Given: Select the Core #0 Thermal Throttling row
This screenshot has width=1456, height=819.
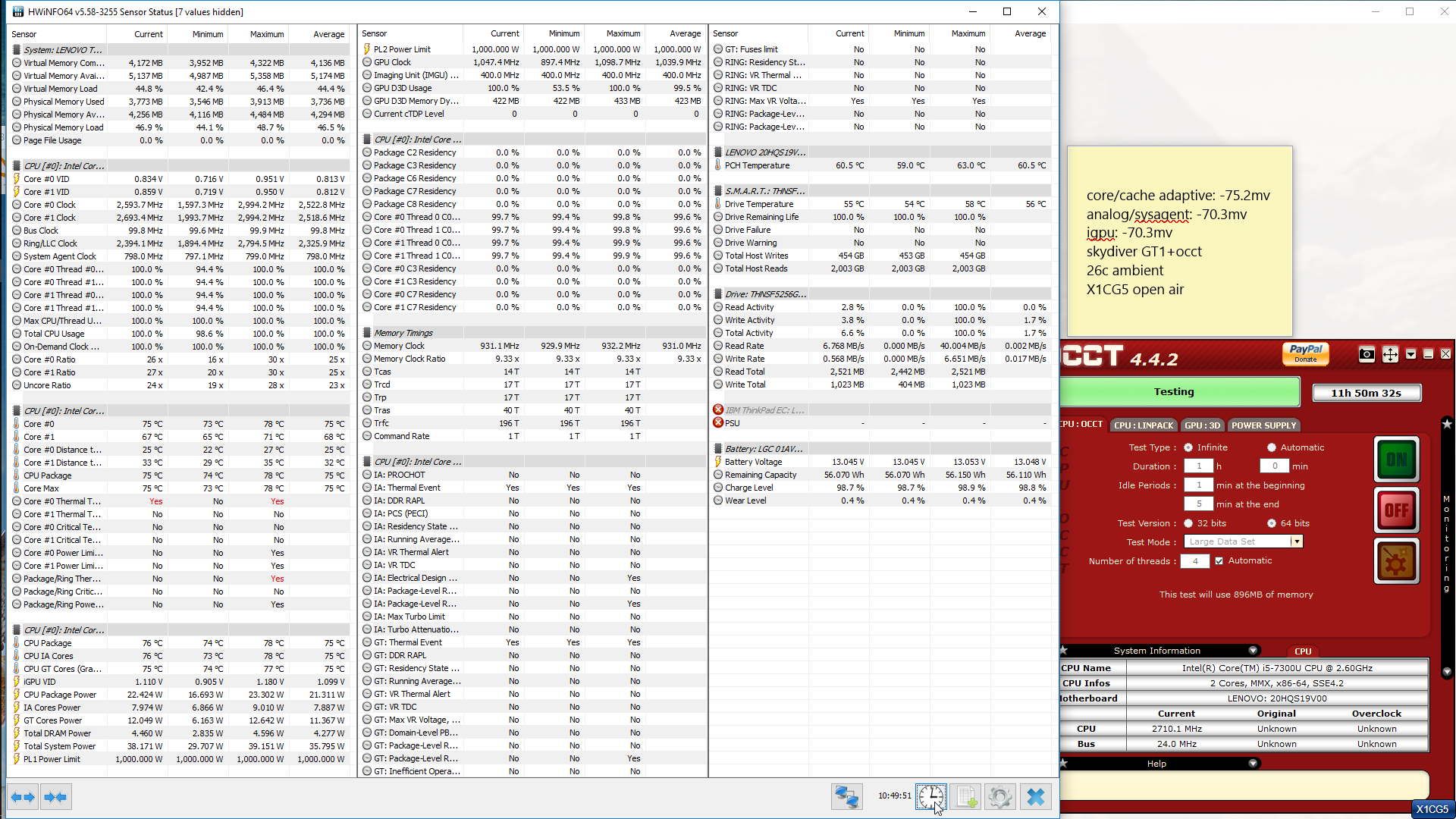Looking at the screenshot, I should tap(179, 501).
